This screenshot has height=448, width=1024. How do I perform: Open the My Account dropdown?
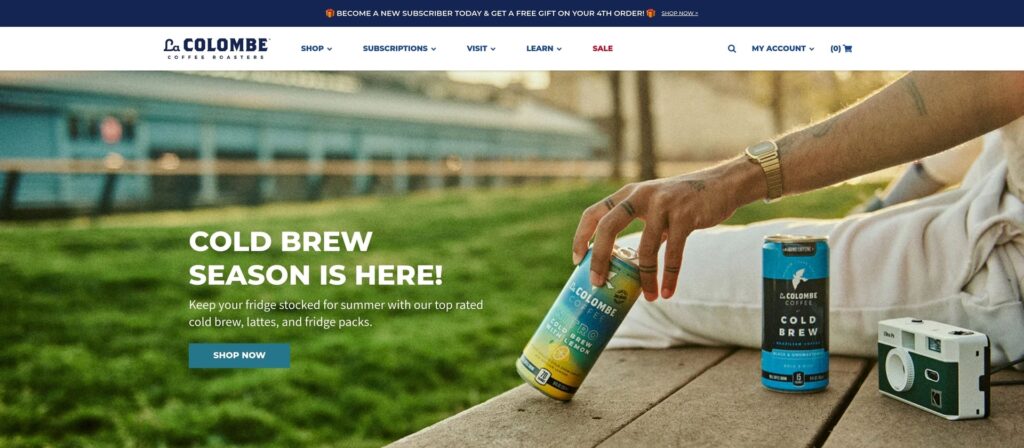[782, 48]
